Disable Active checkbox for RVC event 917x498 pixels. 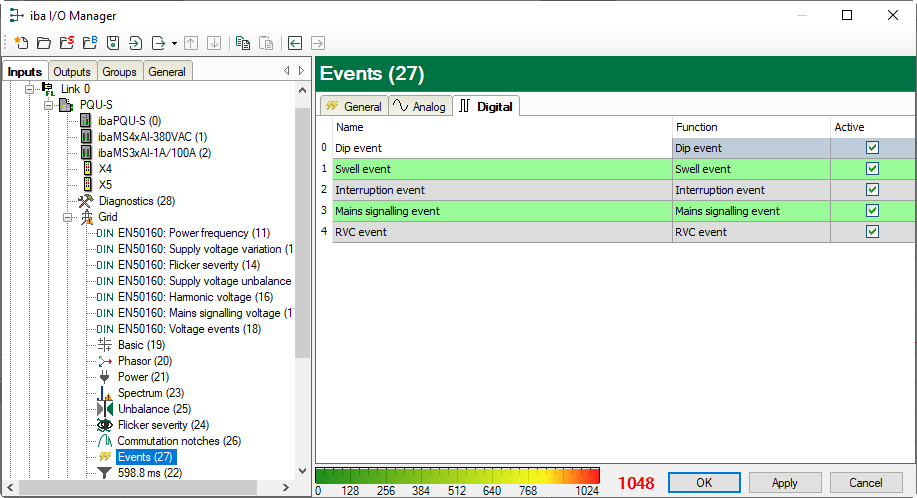pos(872,232)
